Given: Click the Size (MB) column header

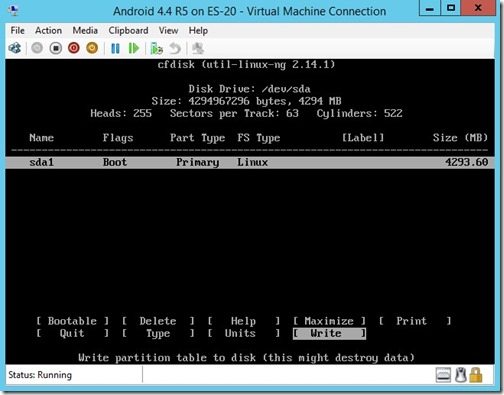Looking at the screenshot, I should (460, 138).
